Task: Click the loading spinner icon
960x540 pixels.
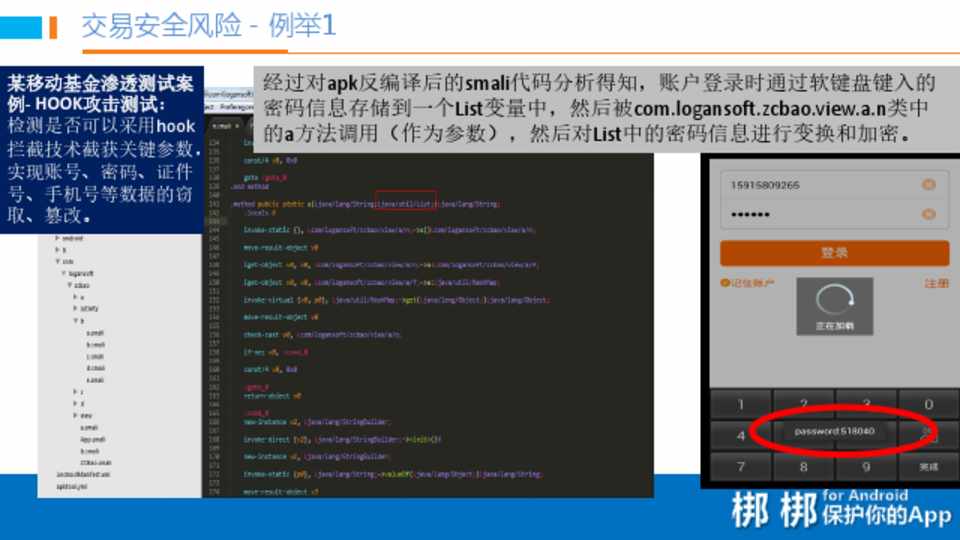Action: 833,301
